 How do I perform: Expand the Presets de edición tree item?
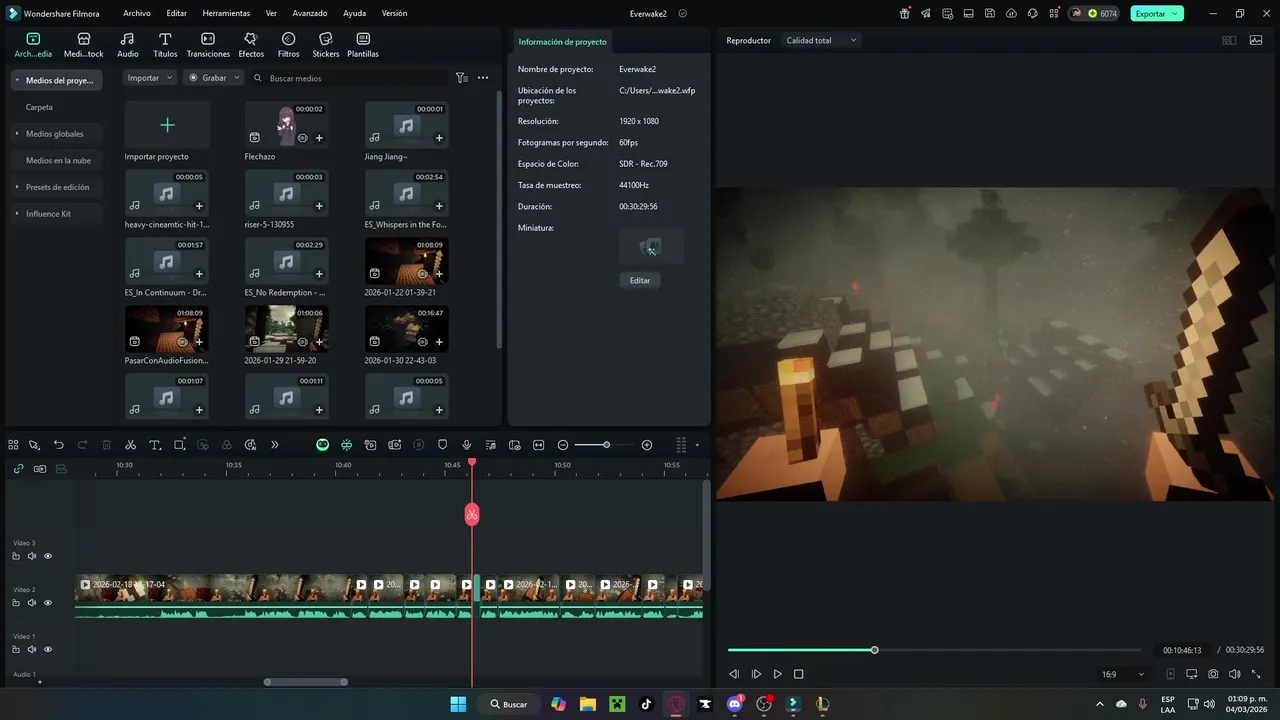(x=17, y=187)
